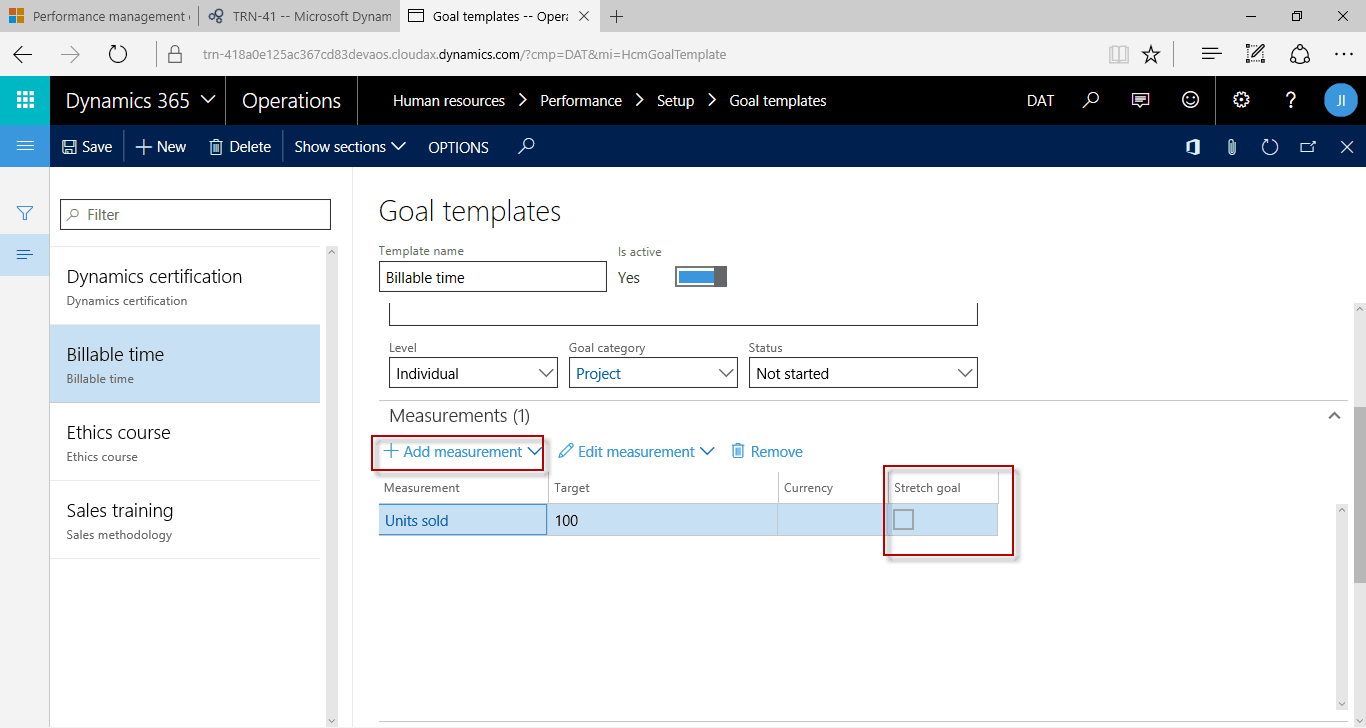Click the help question mark icon
Viewport: 1366px width, 728px height.
(x=1291, y=100)
